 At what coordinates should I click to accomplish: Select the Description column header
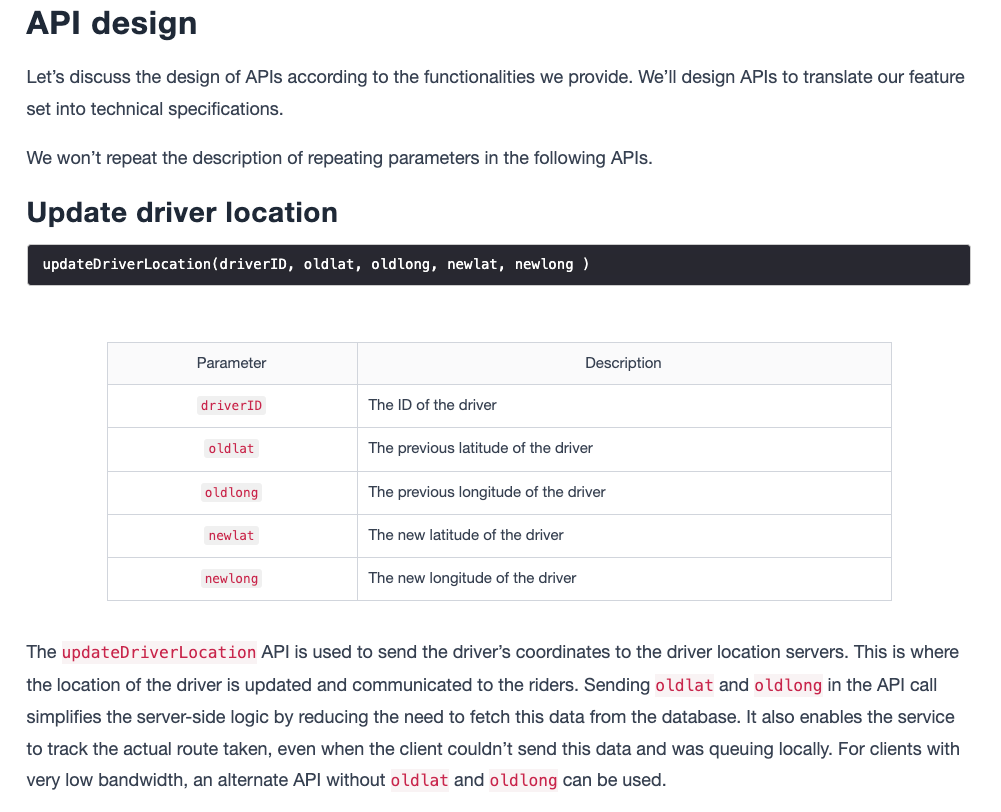coord(624,363)
